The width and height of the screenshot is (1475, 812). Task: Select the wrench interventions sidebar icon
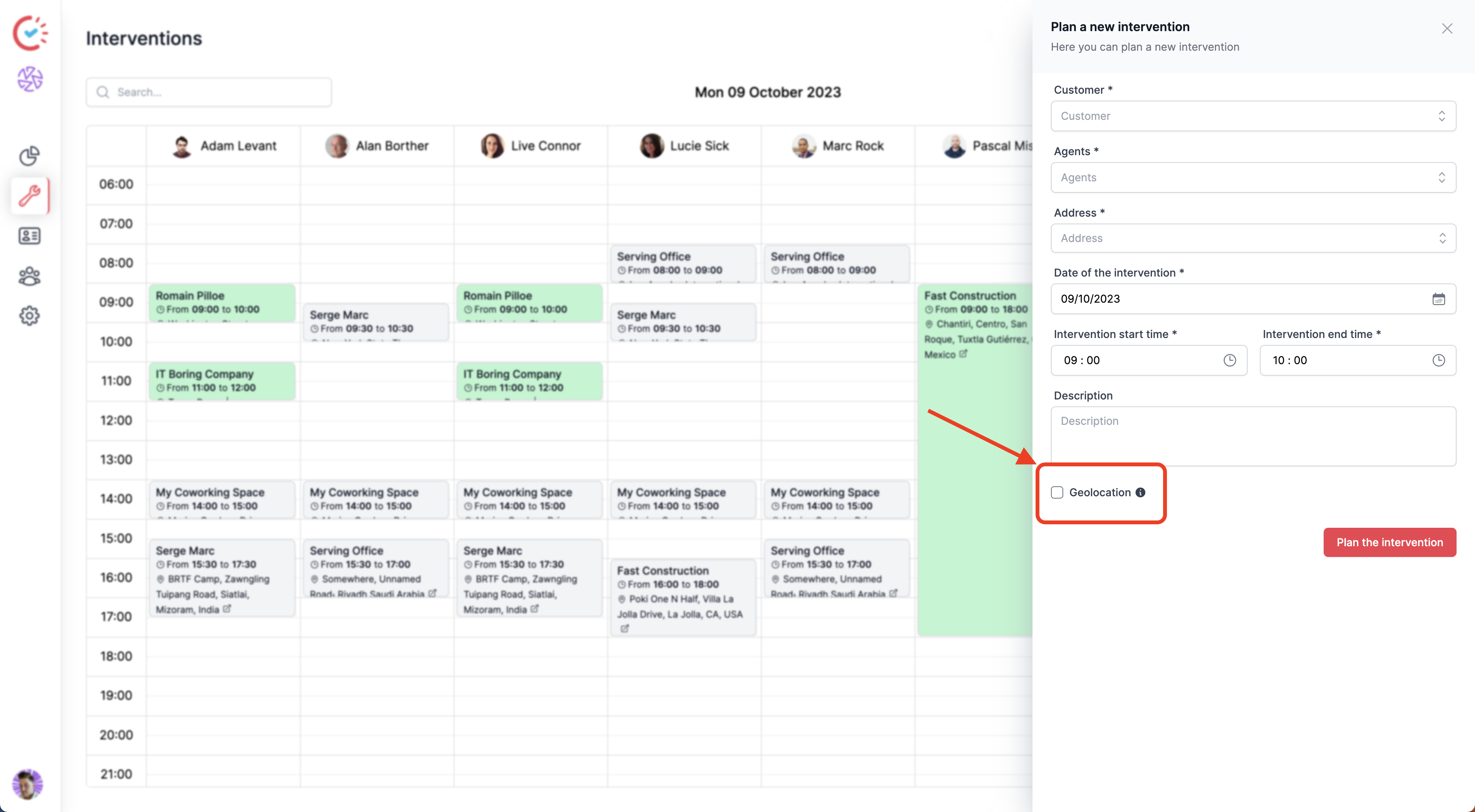[29, 195]
